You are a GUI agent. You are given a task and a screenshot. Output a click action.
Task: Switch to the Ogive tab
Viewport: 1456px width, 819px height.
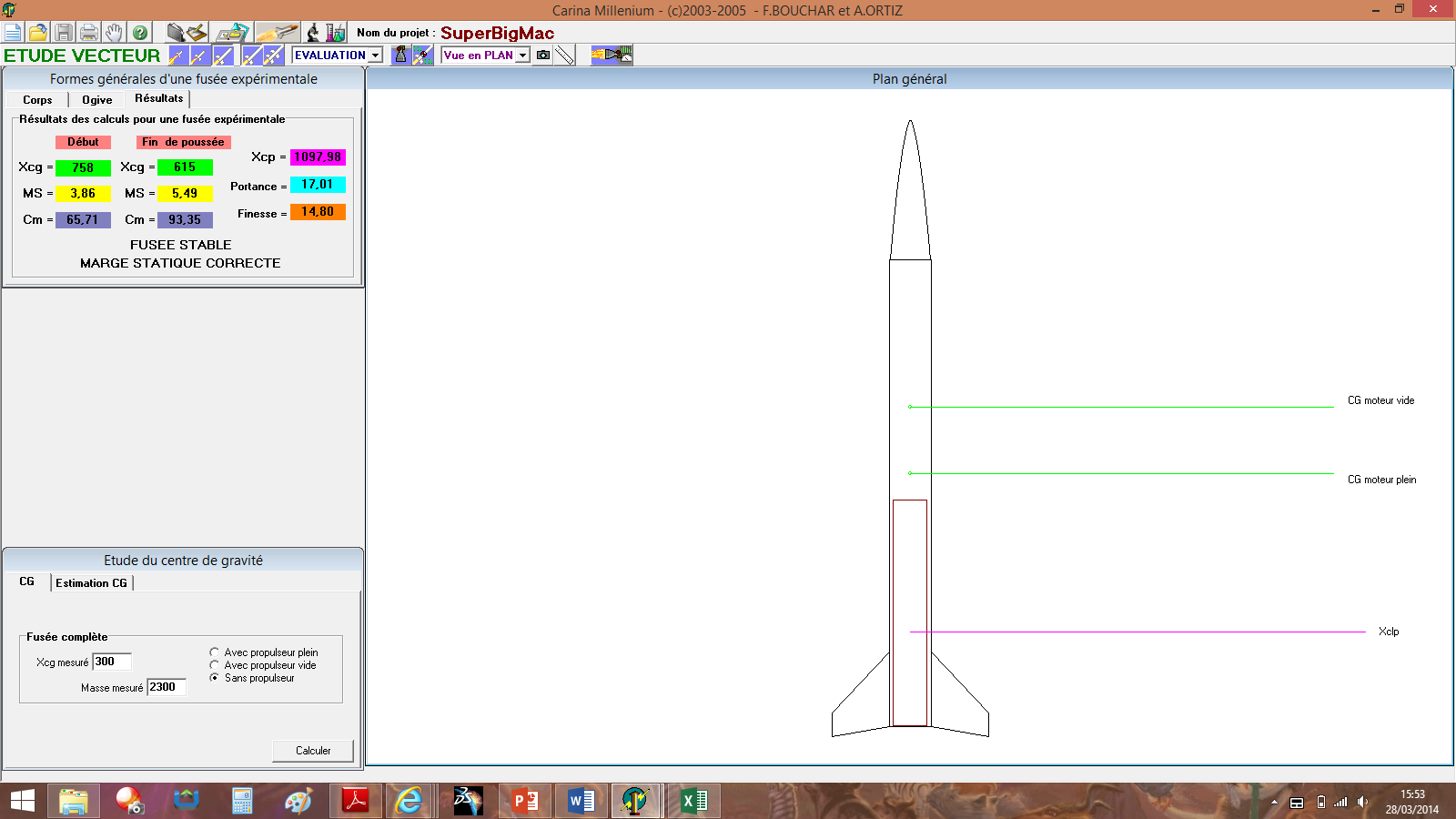pyautogui.click(x=97, y=100)
